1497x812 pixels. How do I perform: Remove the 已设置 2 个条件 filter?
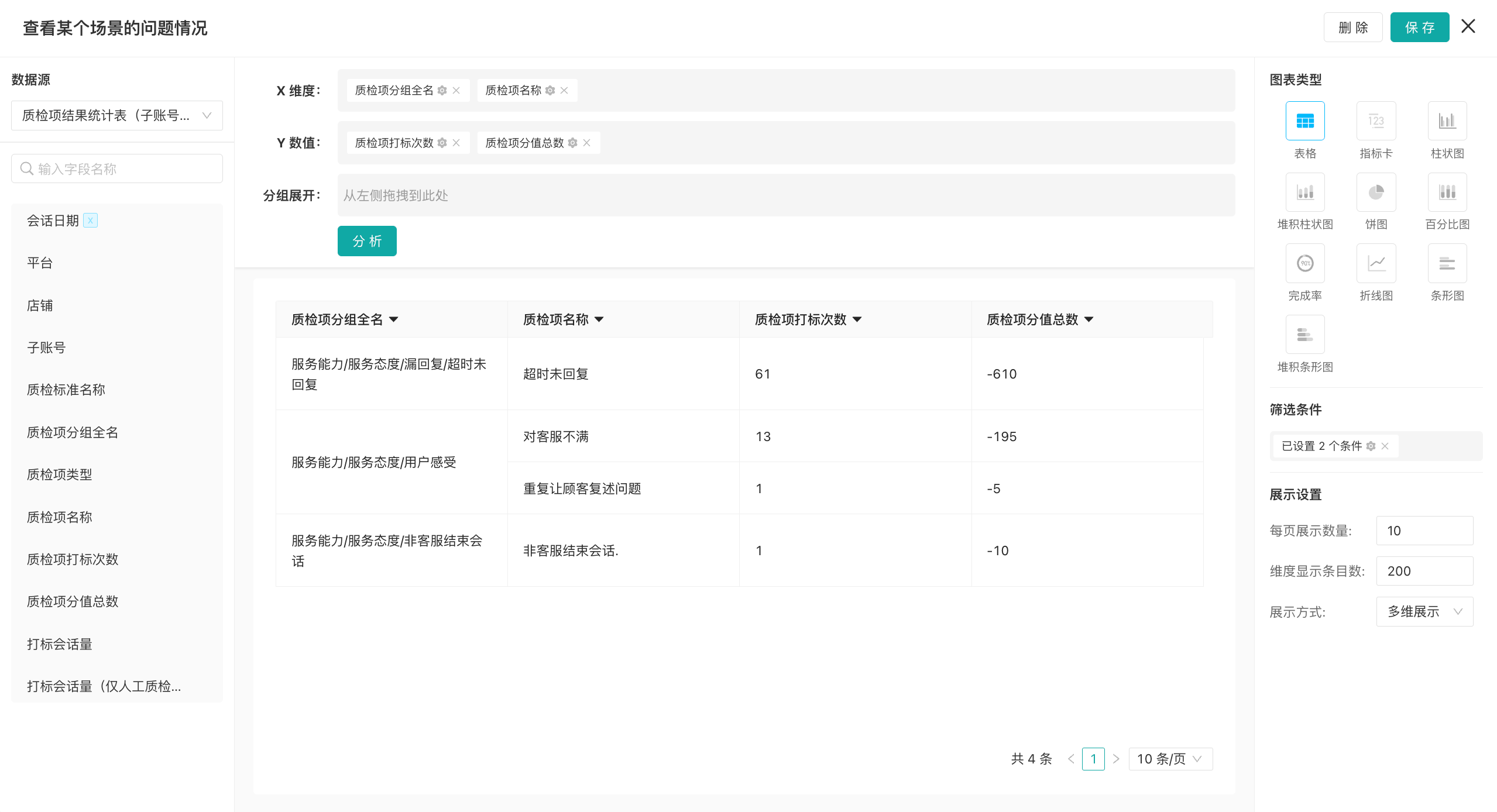1385,446
